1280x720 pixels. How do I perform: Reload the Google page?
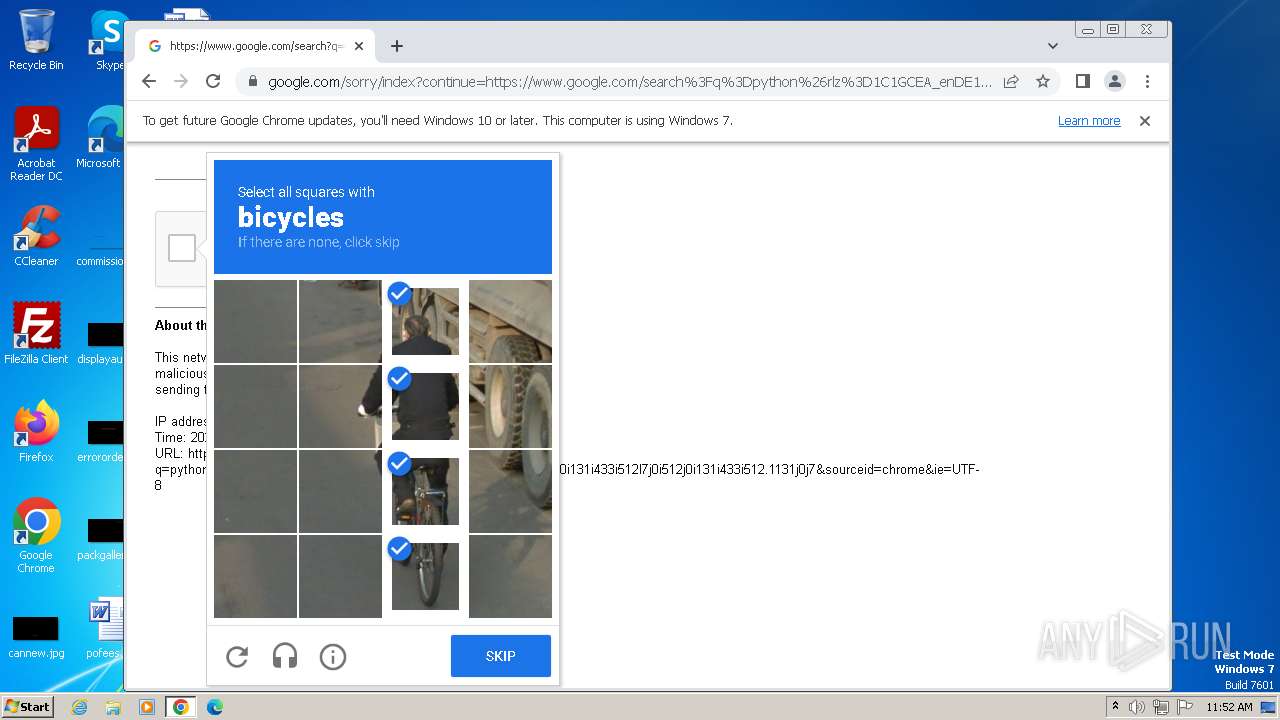point(213,81)
